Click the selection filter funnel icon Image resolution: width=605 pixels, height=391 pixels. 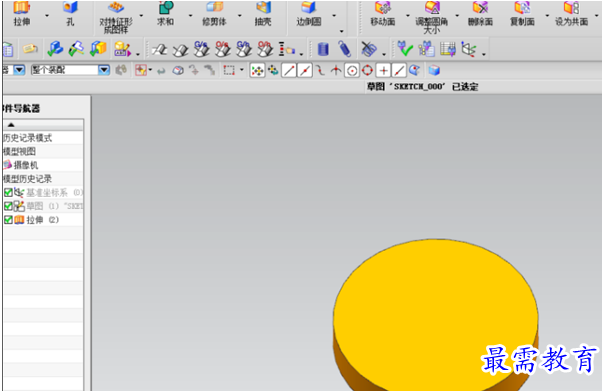[140, 70]
